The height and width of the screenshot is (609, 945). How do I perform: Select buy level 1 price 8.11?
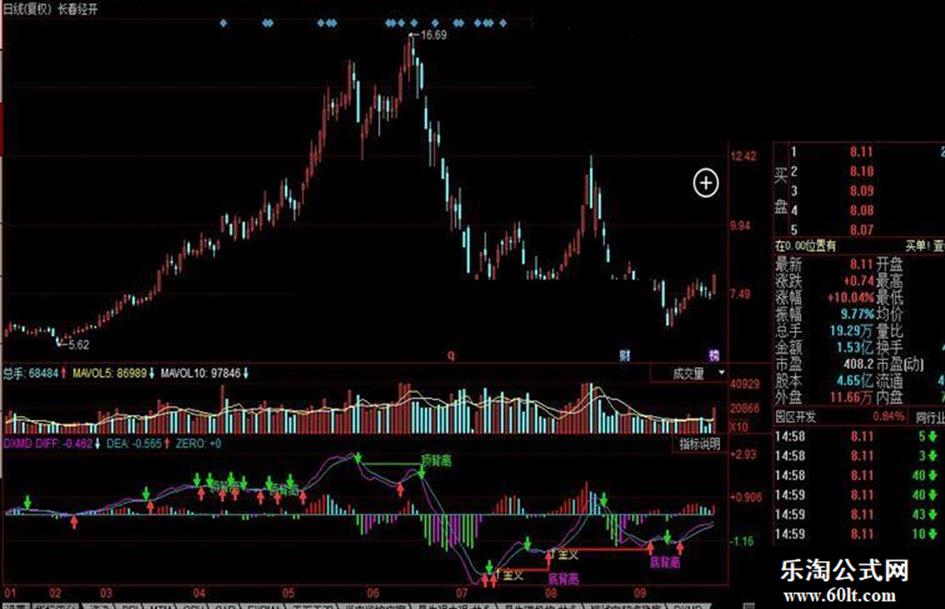pos(861,152)
